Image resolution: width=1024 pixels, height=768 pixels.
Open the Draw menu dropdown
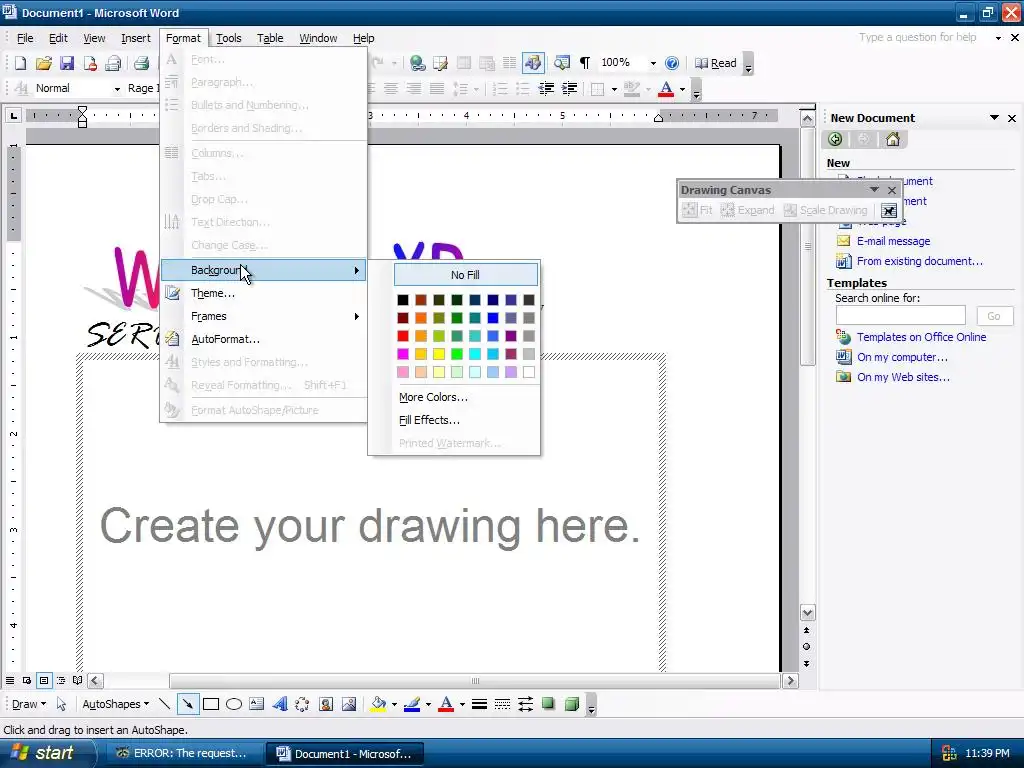point(29,704)
